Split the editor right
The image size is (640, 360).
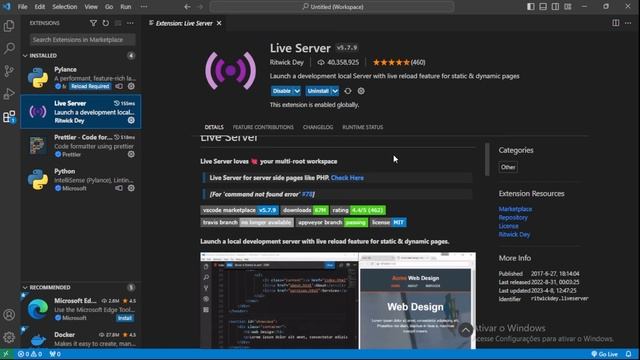point(616,23)
